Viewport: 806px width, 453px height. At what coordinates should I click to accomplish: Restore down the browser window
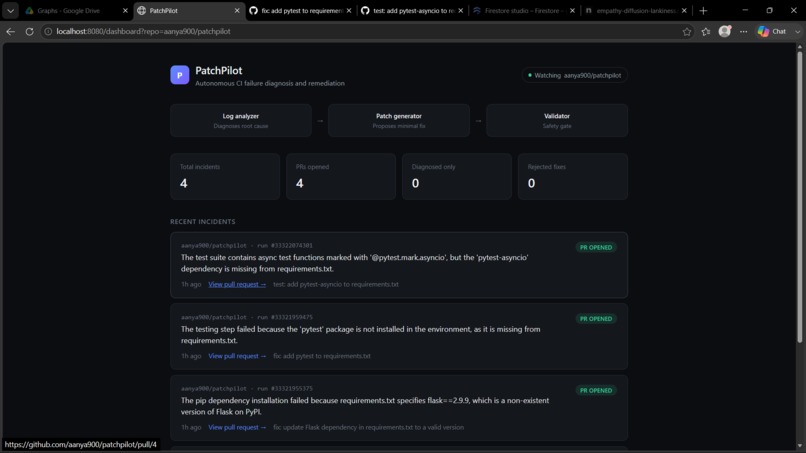(770, 10)
